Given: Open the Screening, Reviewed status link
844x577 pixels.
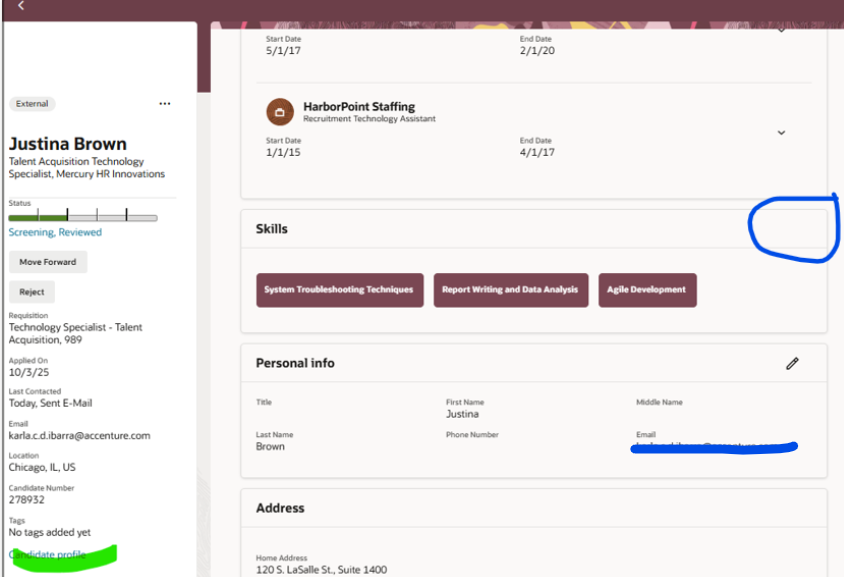Looking at the screenshot, I should [55, 233].
